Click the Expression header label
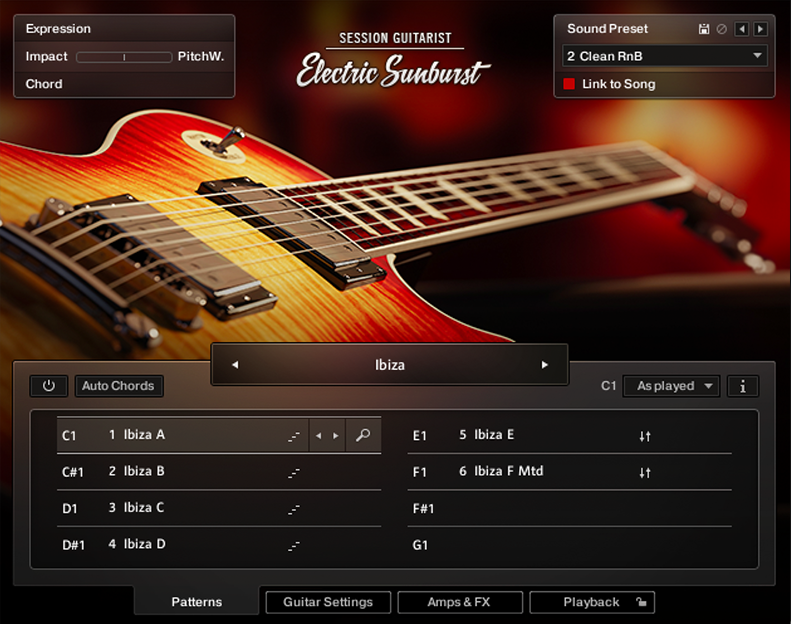This screenshot has height=624, width=791. tap(59, 29)
